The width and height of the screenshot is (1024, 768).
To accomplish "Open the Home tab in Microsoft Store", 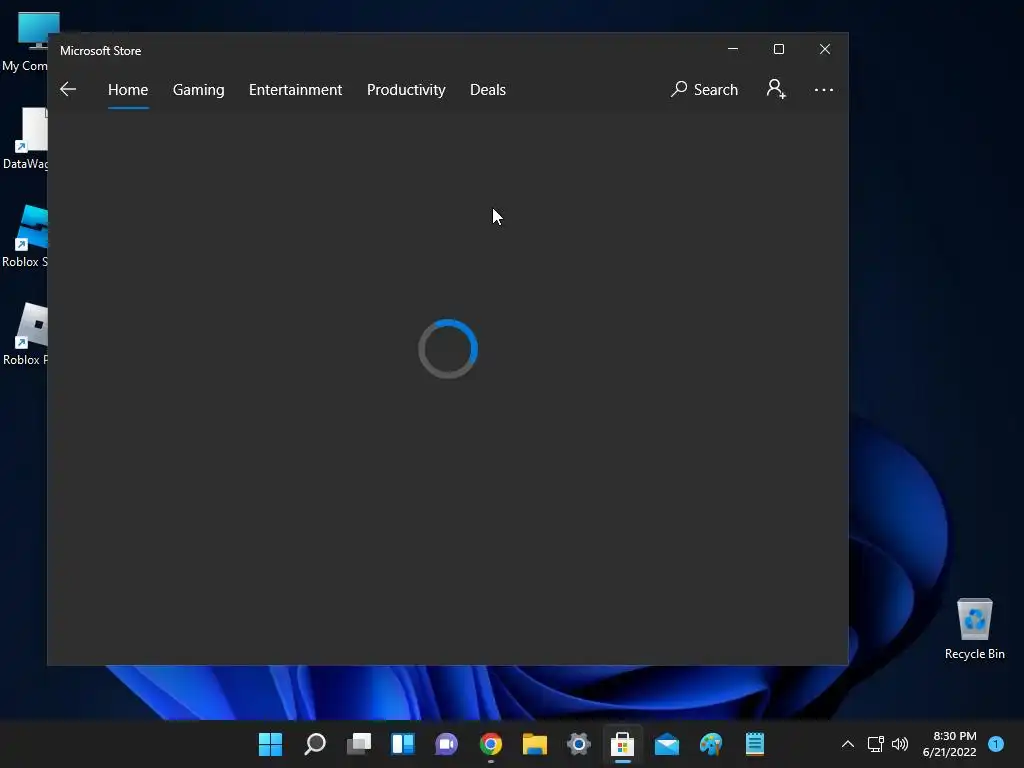I will [128, 89].
